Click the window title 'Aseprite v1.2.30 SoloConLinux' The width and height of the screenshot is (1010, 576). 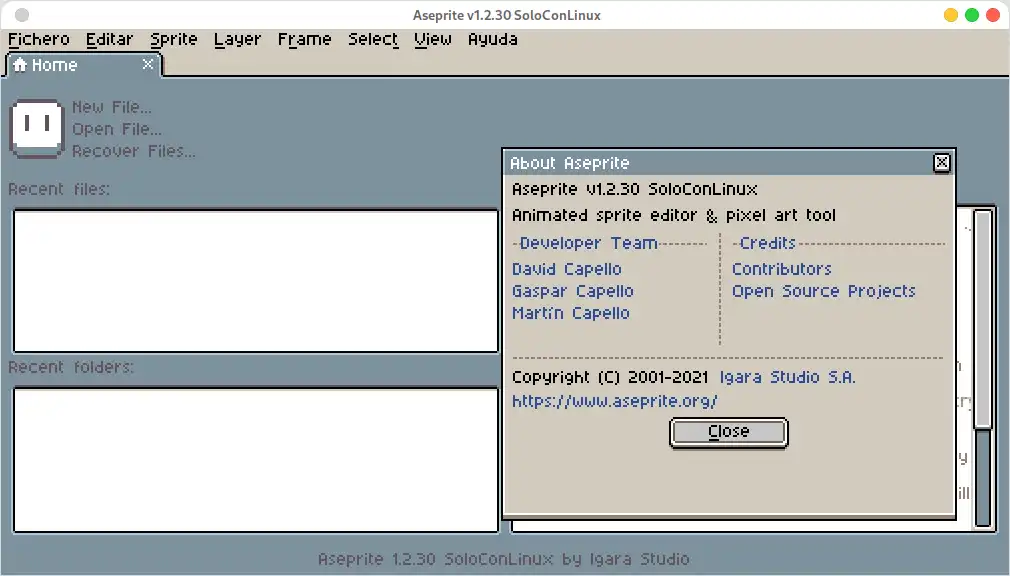click(x=507, y=15)
